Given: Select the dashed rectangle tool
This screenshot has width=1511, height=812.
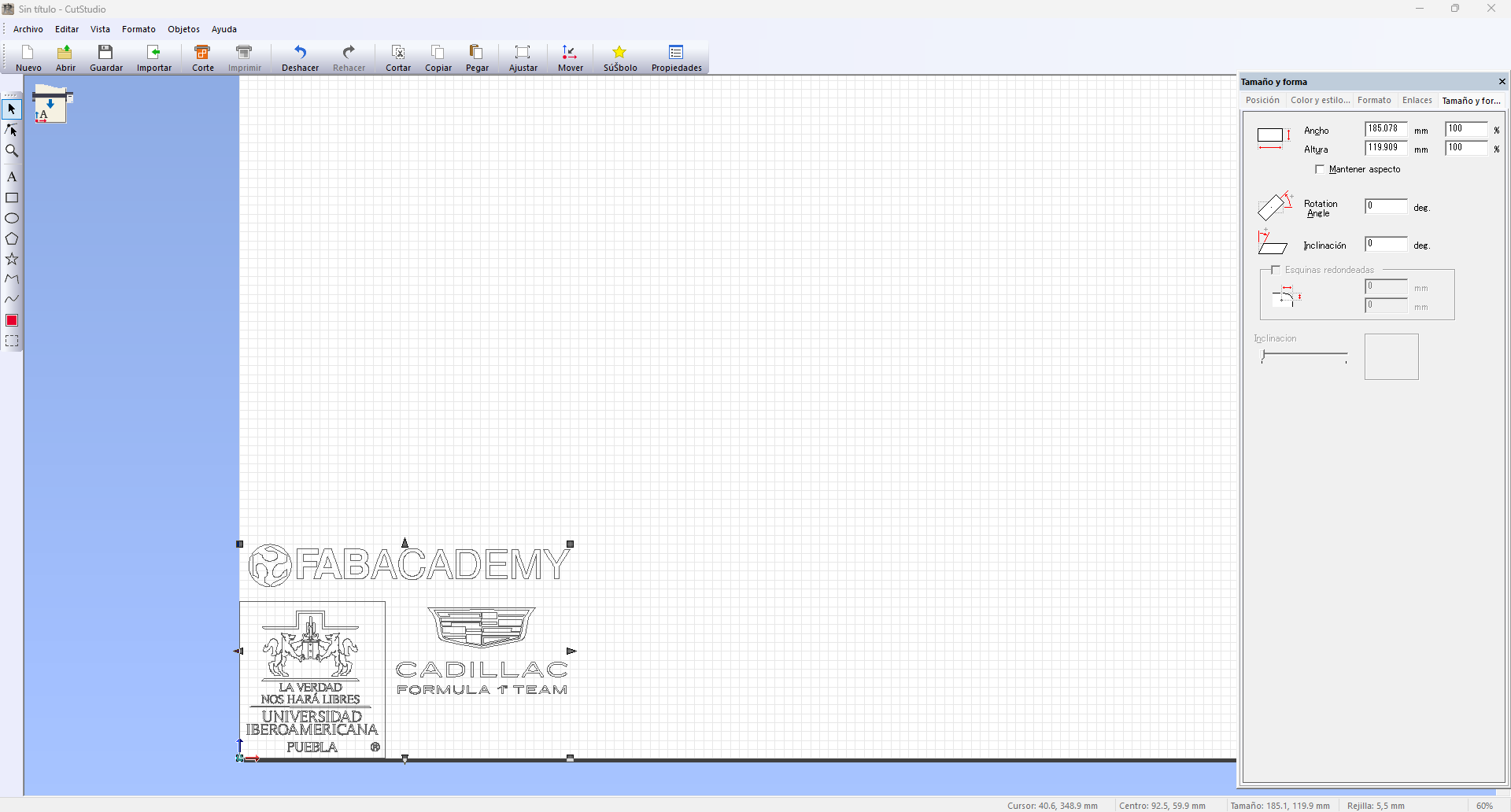Looking at the screenshot, I should [12, 341].
